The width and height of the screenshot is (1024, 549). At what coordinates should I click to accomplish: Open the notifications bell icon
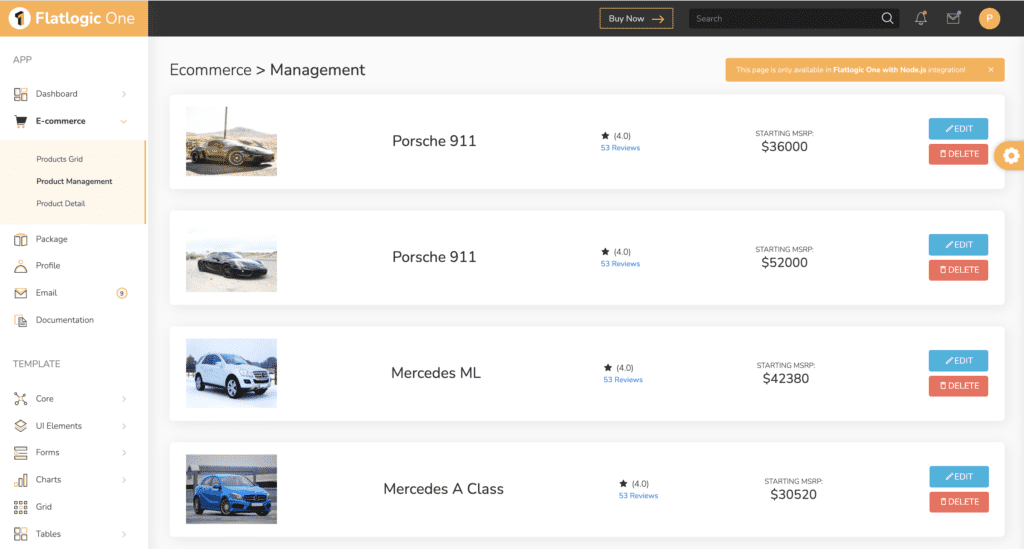tap(921, 18)
